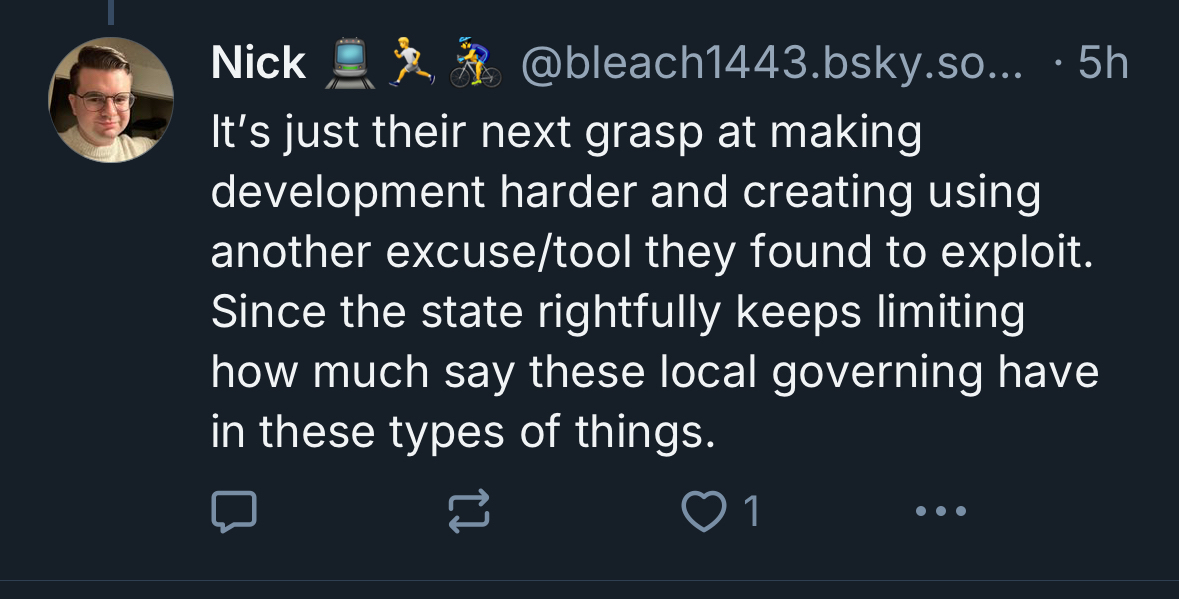Open Nick's profile picture
1179x599 pixels.
110,100
